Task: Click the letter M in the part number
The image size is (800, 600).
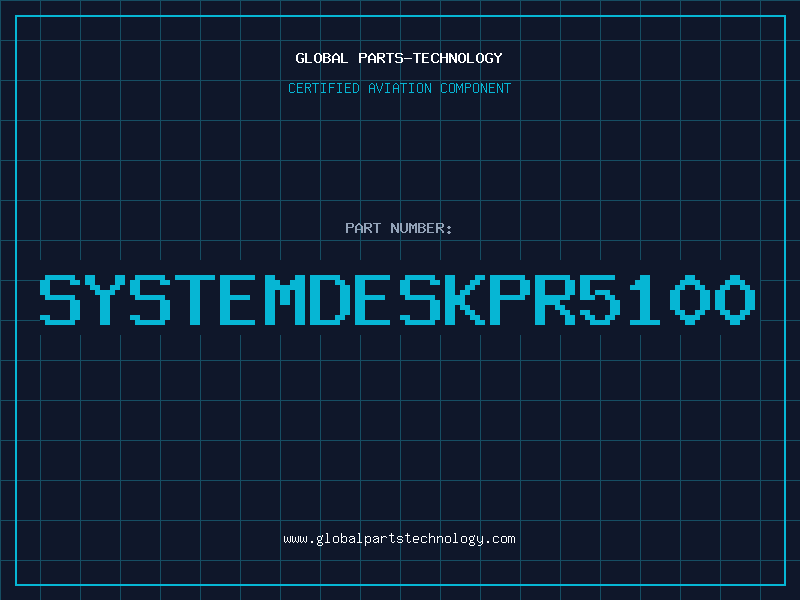Action: coord(286,299)
